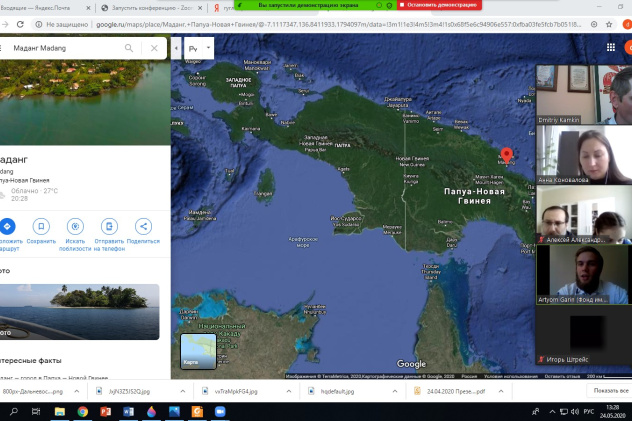Click the Madang island photo thumbnail
Image resolution: width=632 pixels, height=421 pixels.
point(80,311)
